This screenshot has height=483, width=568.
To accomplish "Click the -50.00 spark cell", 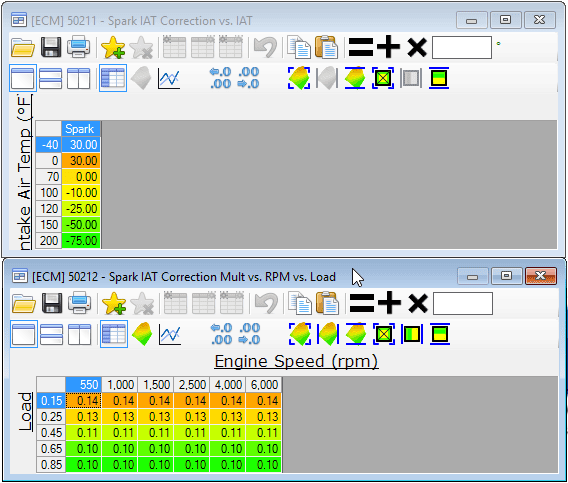I will click(x=81, y=225).
